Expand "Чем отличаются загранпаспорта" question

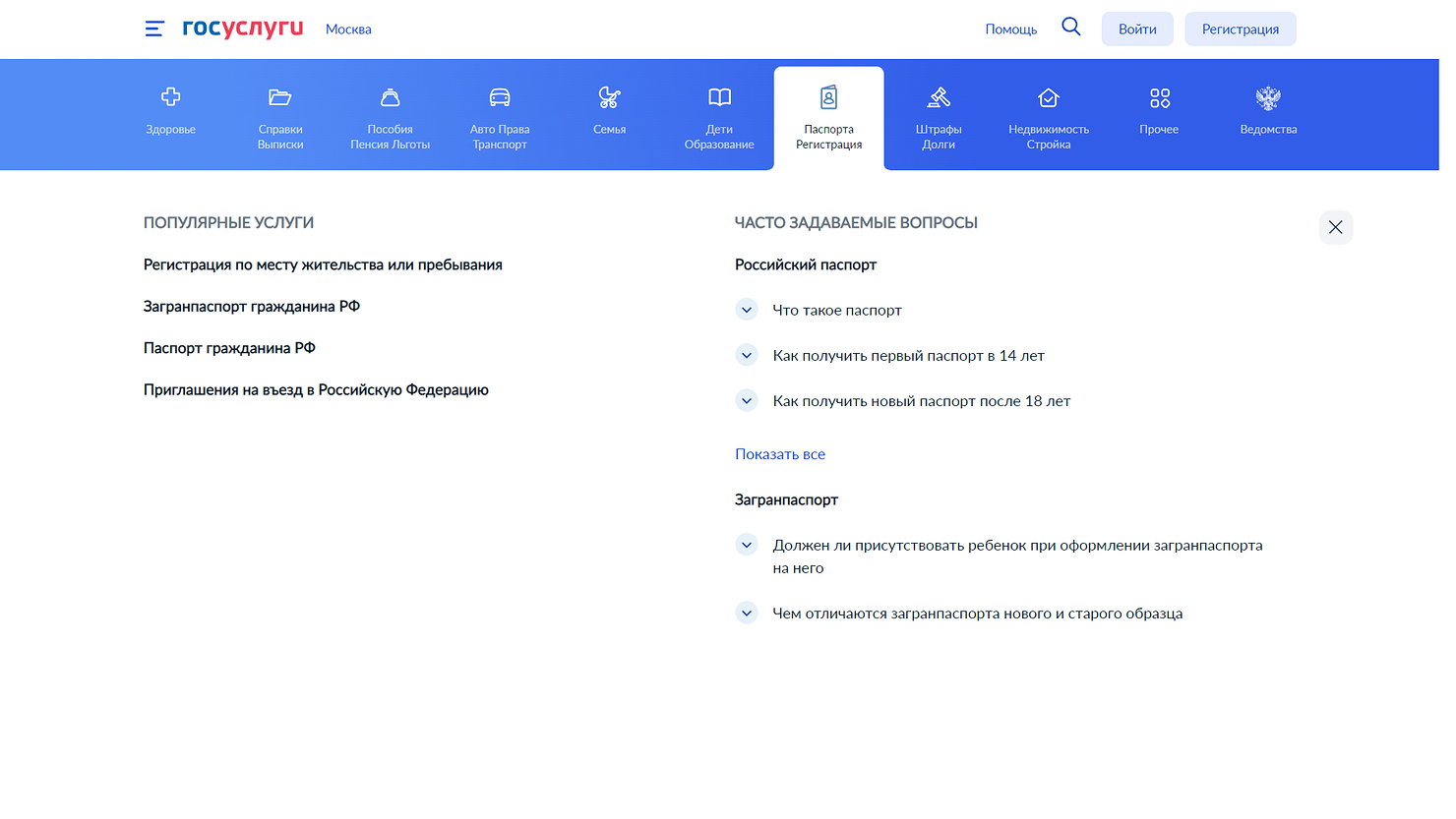(x=747, y=613)
